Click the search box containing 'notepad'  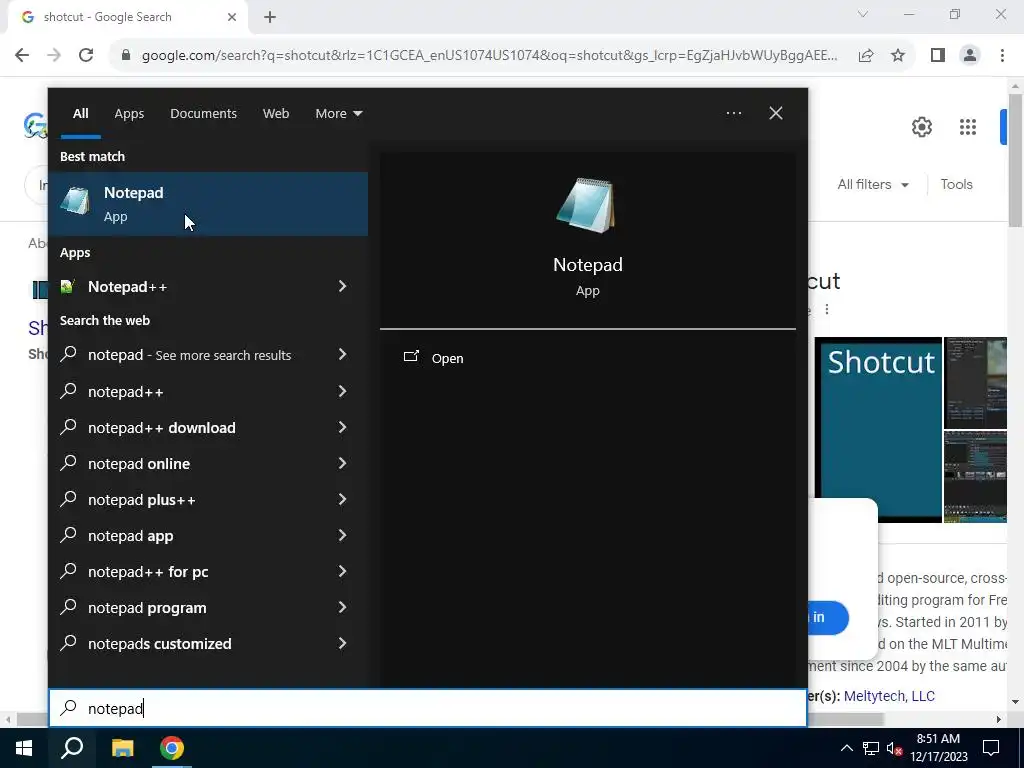coord(428,708)
